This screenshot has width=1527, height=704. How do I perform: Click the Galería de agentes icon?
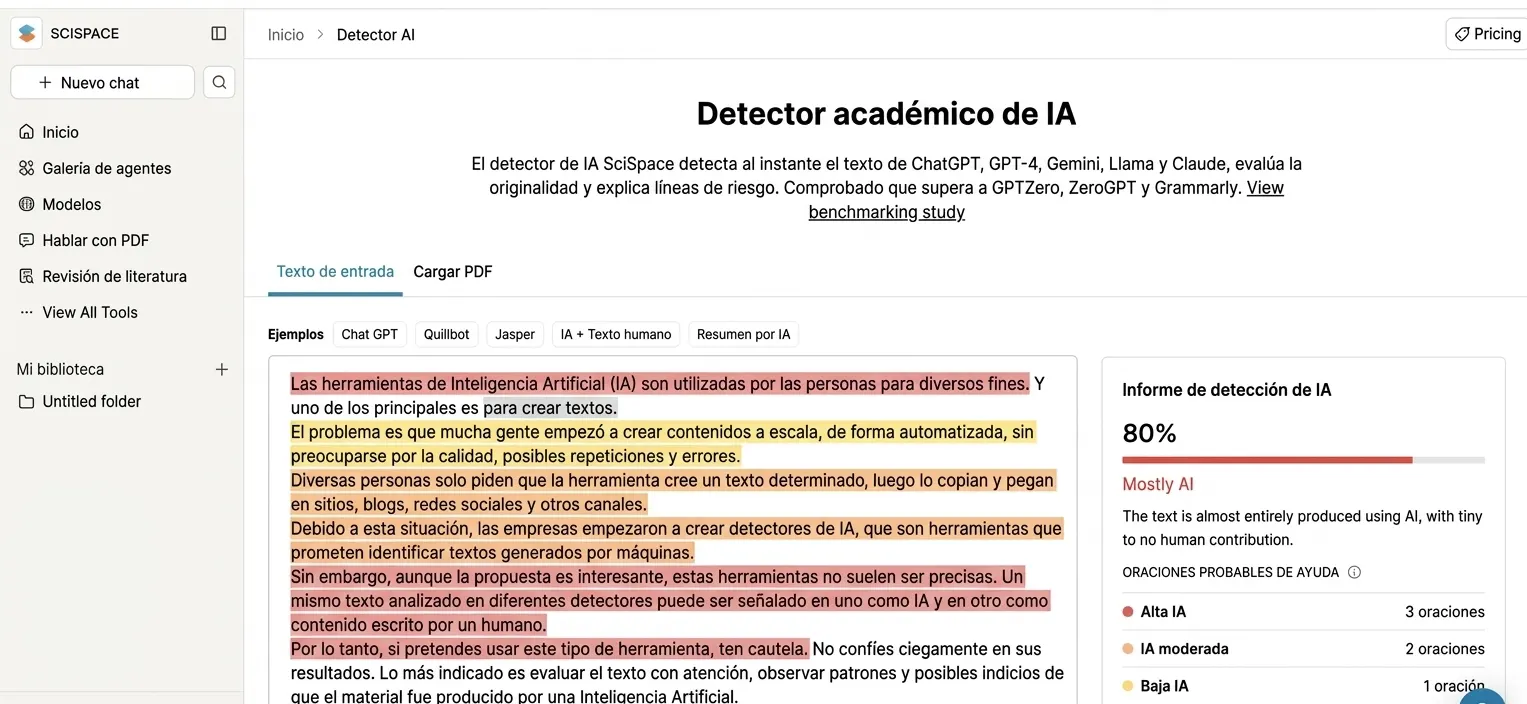27,168
